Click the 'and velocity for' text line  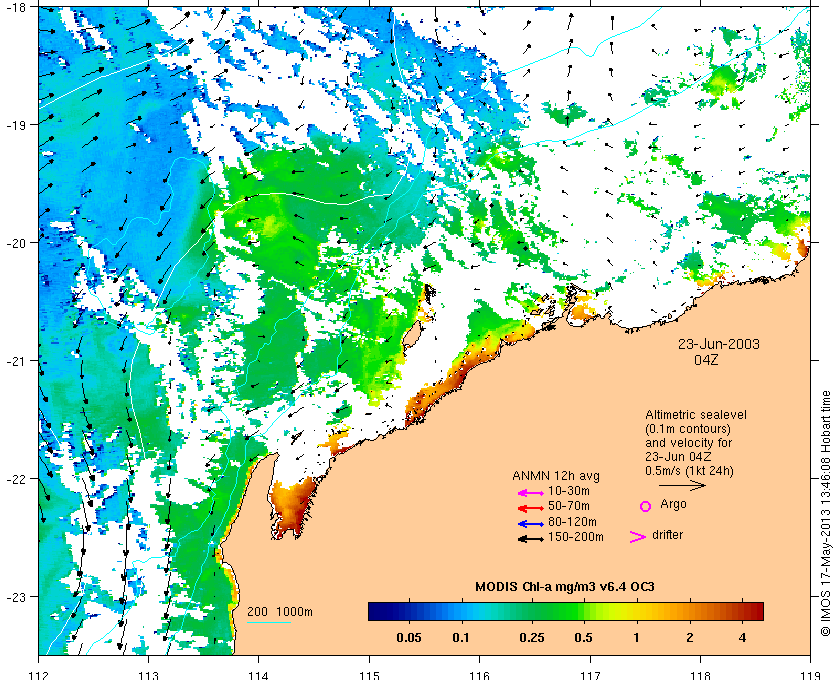click(688, 443)
